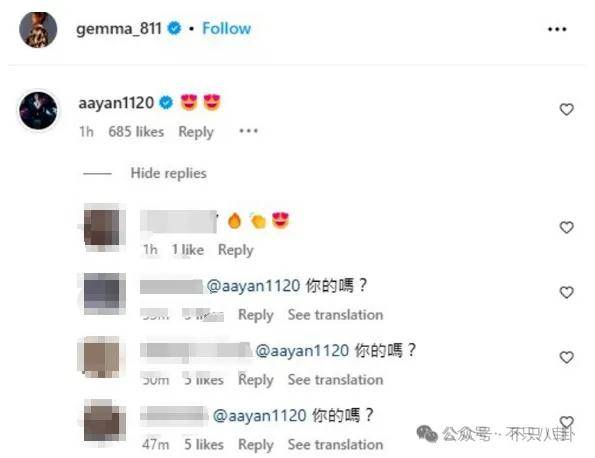This screenshot has width=595, height=458.
Task: Like the first 你的嗎 reply heart
Action: coord(566,293)
